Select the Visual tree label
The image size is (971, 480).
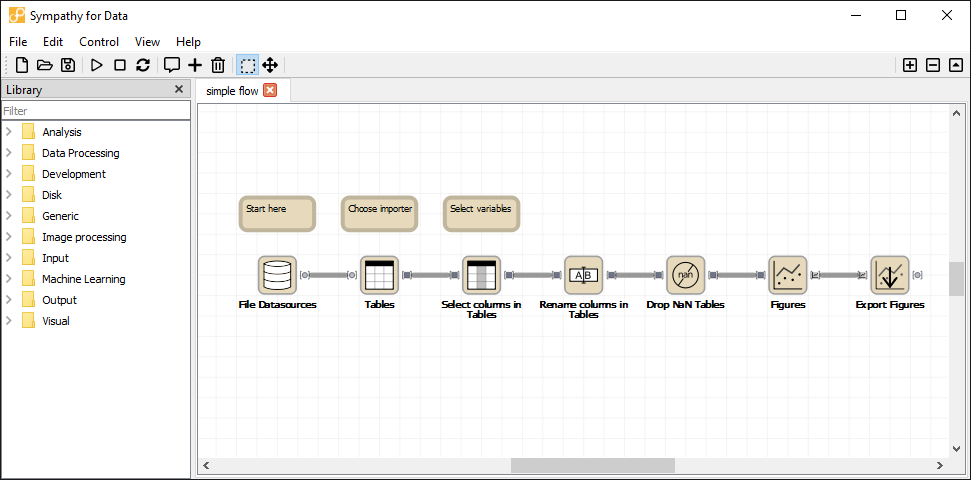(x=56, y=321)
